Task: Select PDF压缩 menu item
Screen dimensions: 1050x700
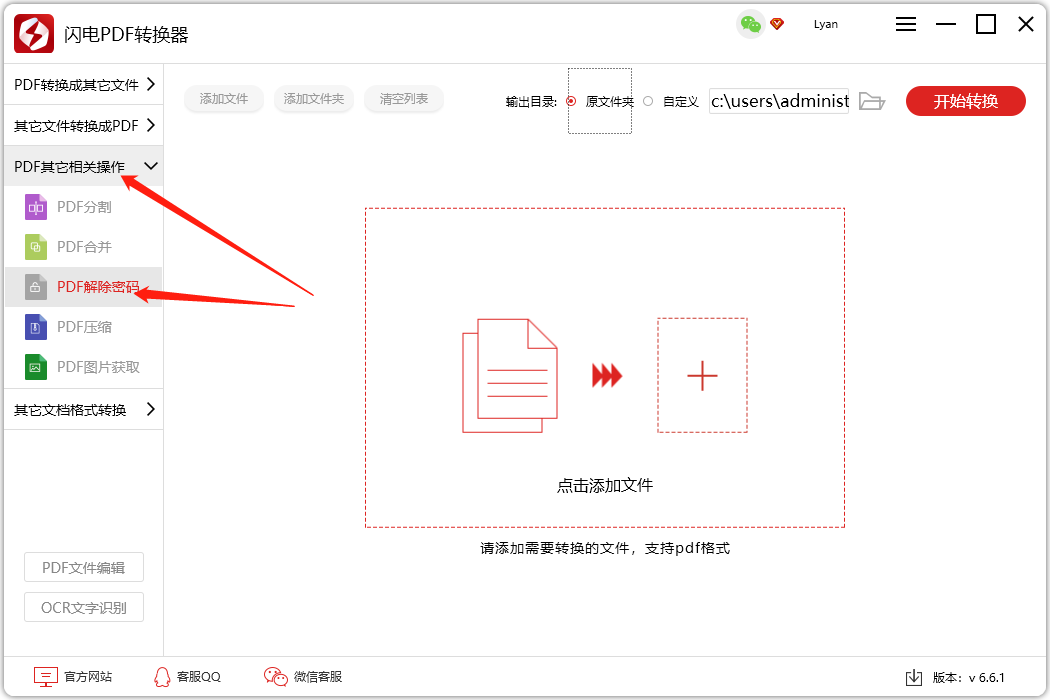Action: [x=84, y=327]
